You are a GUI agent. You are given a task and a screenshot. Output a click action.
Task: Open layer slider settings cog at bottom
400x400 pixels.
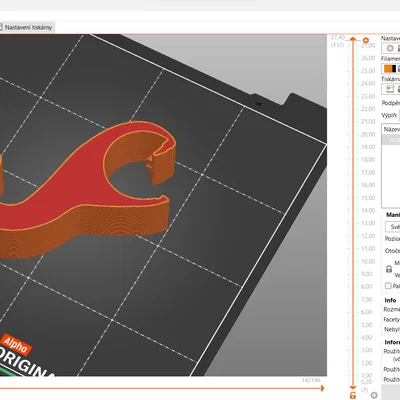click(374, 395)
